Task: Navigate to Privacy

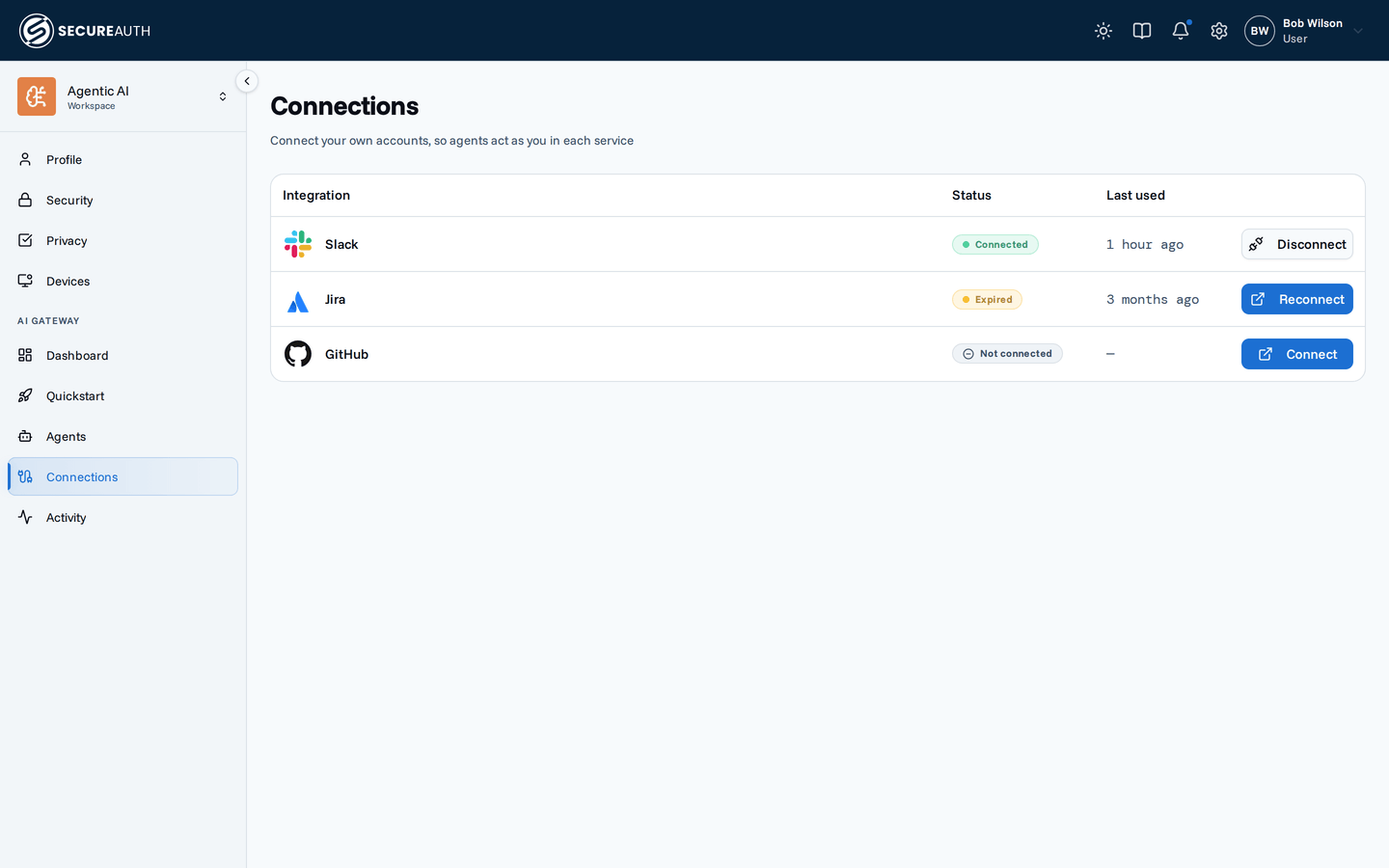Action: pyautogui.click(x=123, y=240)
